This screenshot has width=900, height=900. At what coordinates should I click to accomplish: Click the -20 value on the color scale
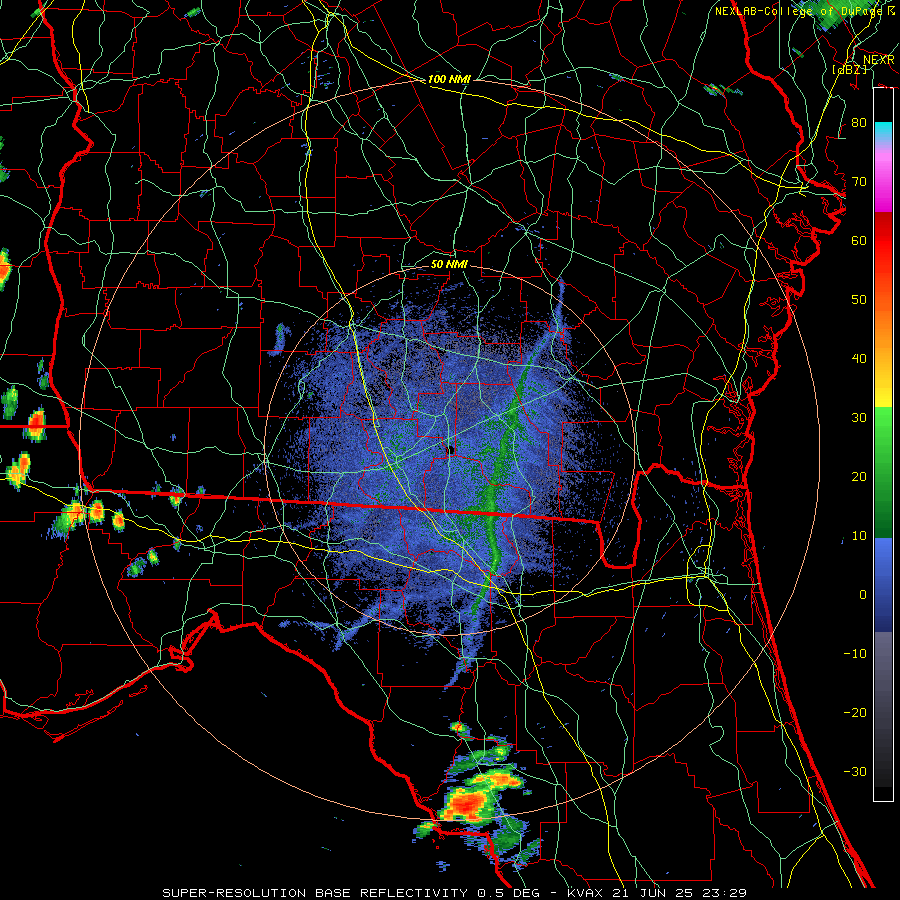(x=855, y=712)
